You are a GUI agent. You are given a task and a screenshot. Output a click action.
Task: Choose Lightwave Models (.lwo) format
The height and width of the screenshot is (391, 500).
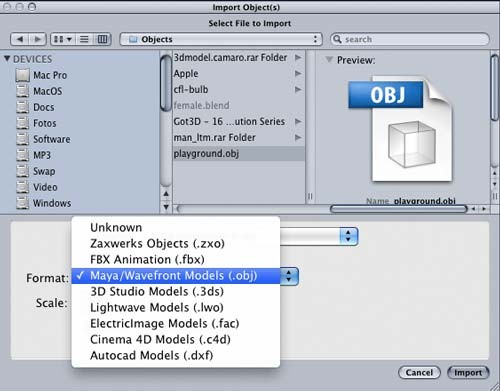tap(176, 307)
